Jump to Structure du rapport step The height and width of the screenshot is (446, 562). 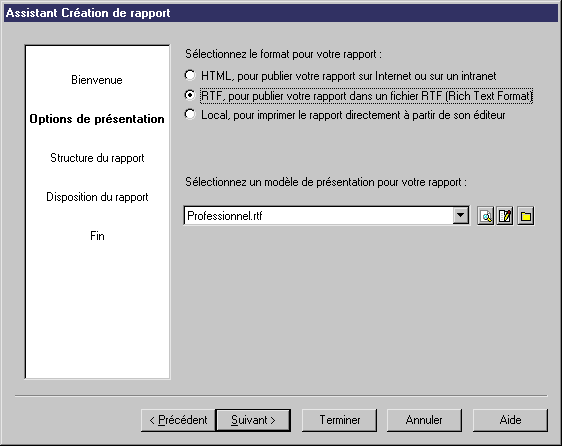tap(97, 158)
